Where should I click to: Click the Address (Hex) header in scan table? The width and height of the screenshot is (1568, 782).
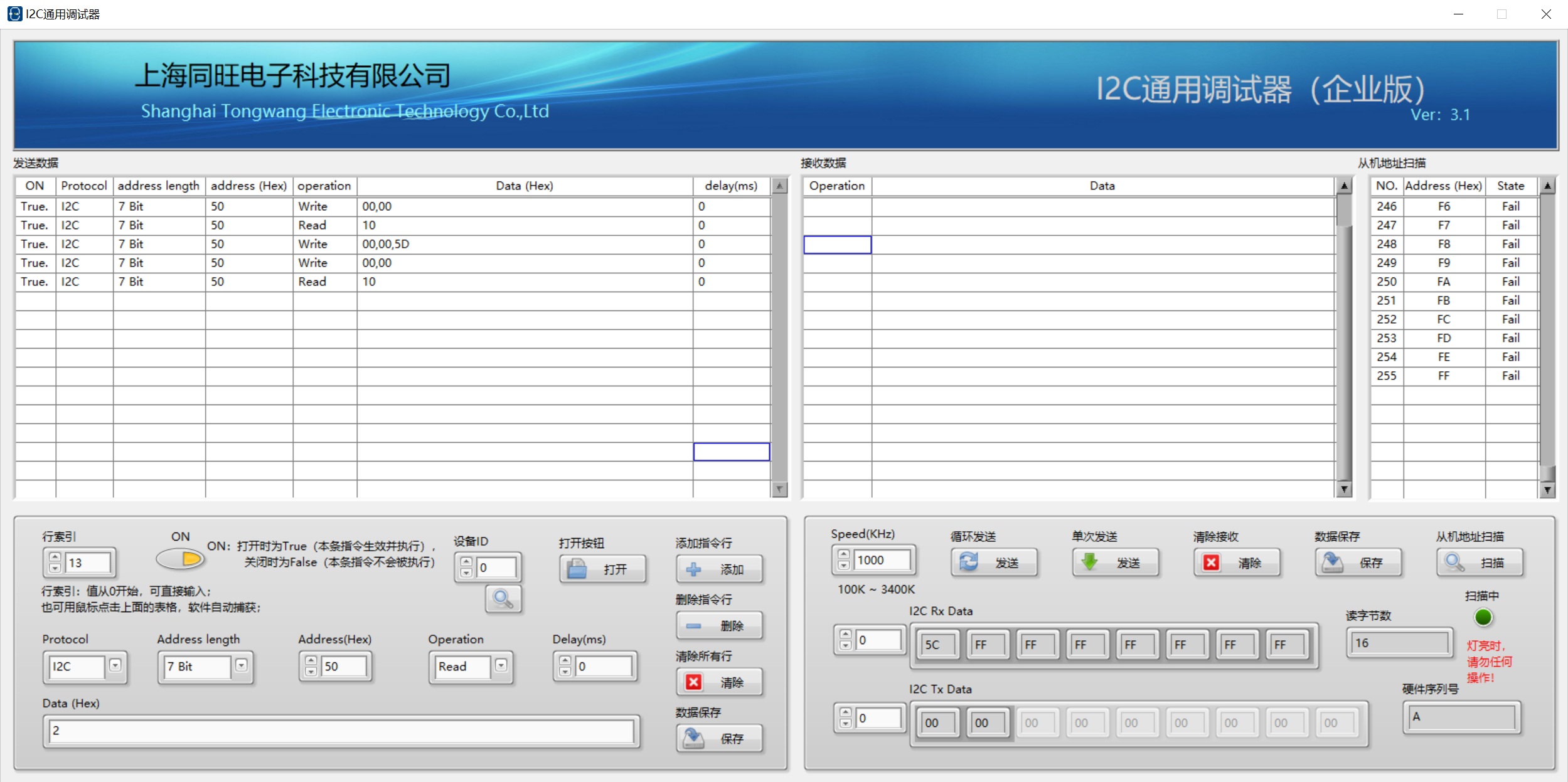click(1444, 186)
